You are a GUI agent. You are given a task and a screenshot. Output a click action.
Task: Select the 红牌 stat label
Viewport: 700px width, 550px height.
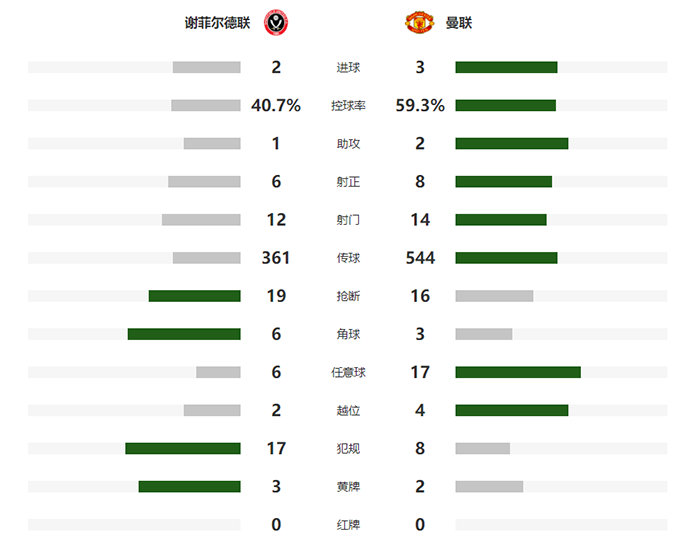348,524
